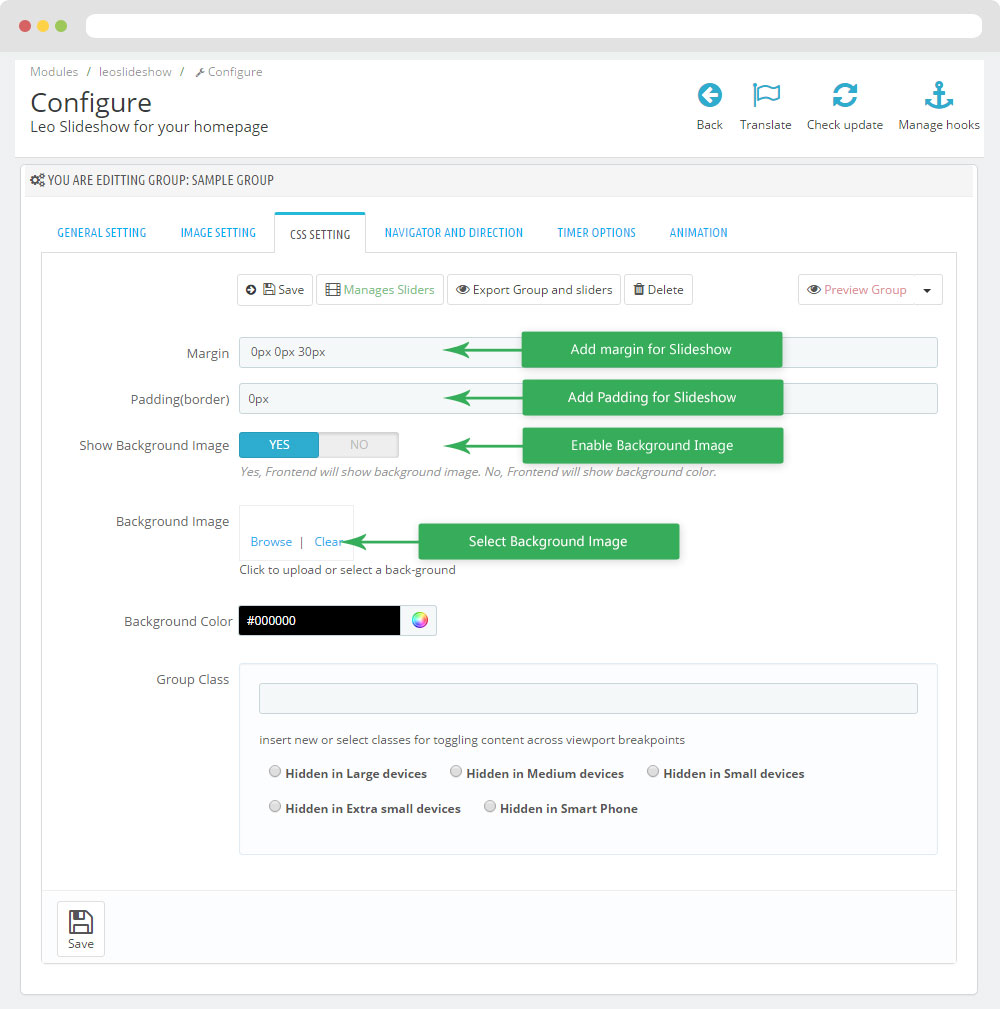Switch to Animation tab
Image resolution: width=1000 pixels, height=1009 pixels.
coord(698,233)
